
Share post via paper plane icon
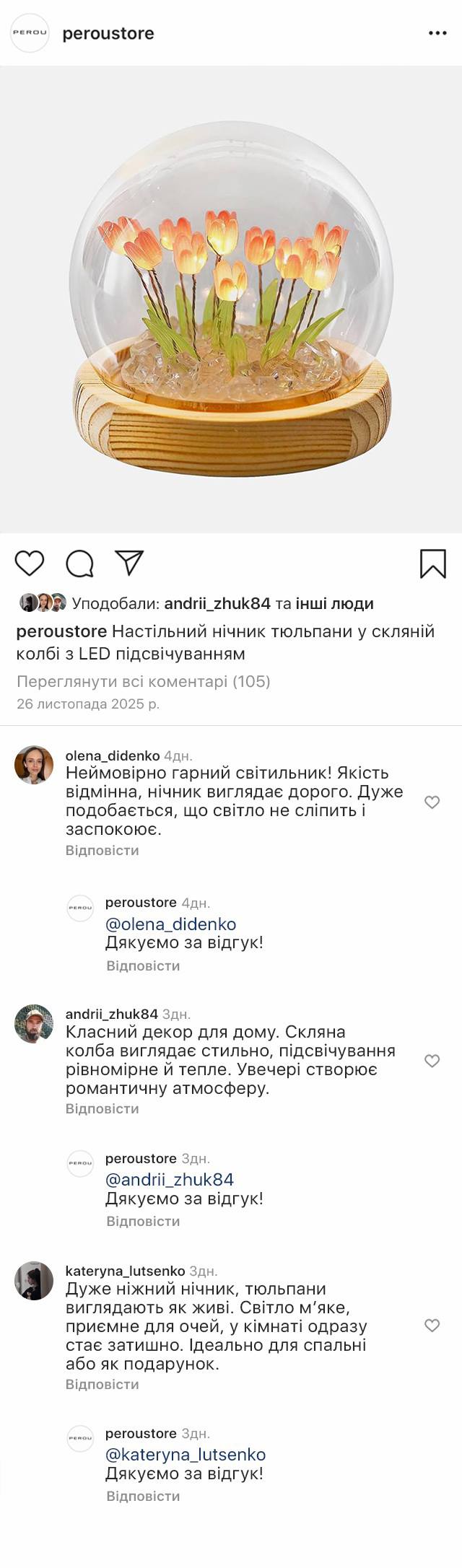tap(130, 563)
